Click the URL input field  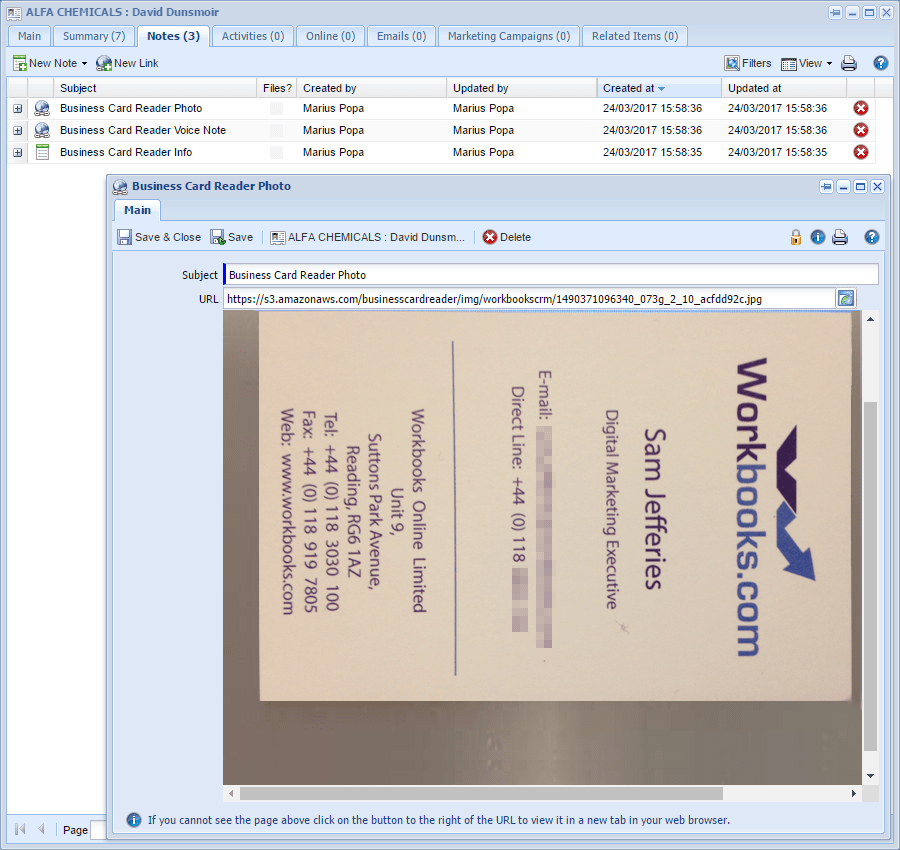[529, 299]
